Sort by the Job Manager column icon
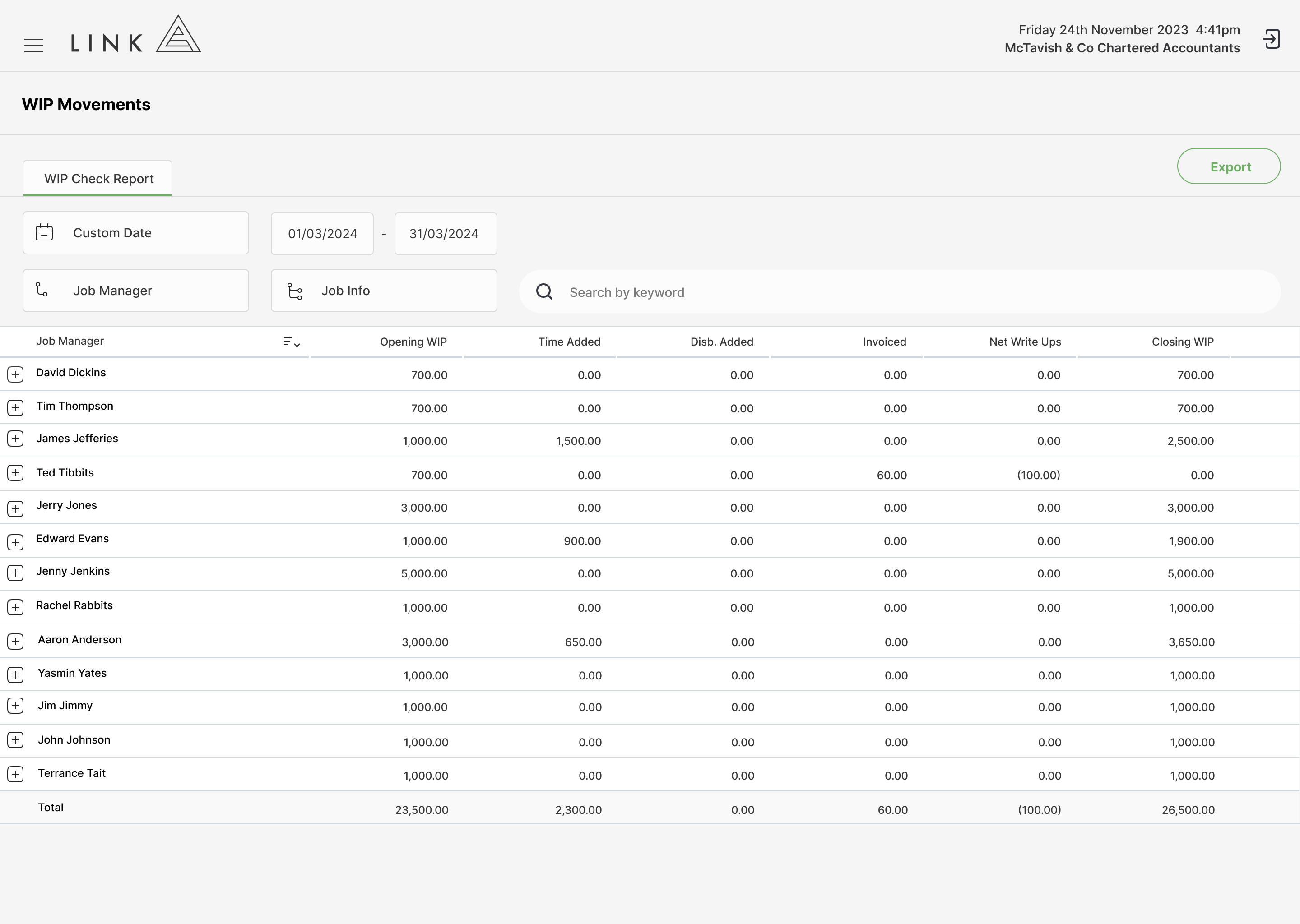This screenshot has height=924, width=1300. point(292,342)
